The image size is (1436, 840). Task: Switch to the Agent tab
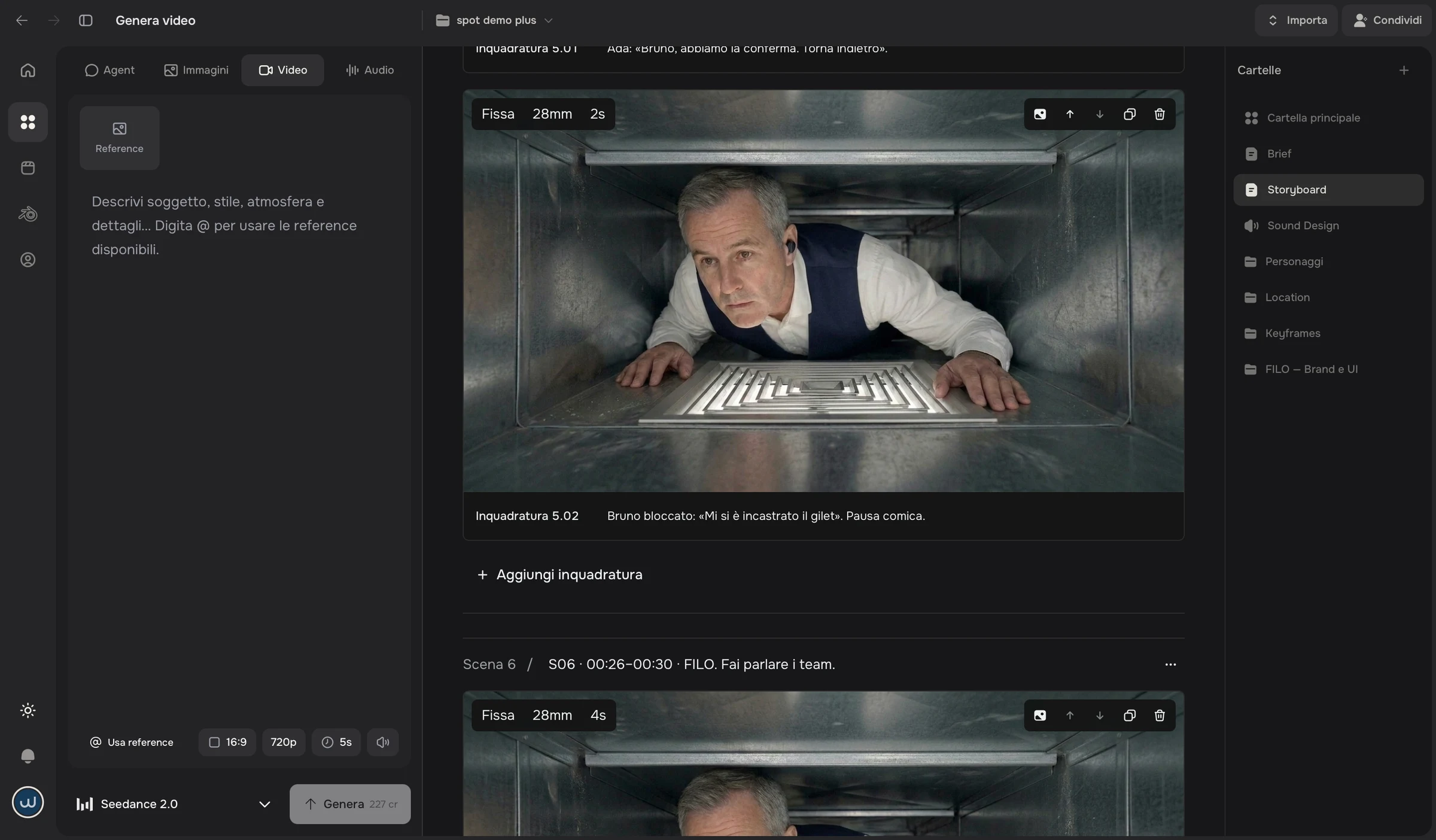pyautogui.click(x=109, y=71)
